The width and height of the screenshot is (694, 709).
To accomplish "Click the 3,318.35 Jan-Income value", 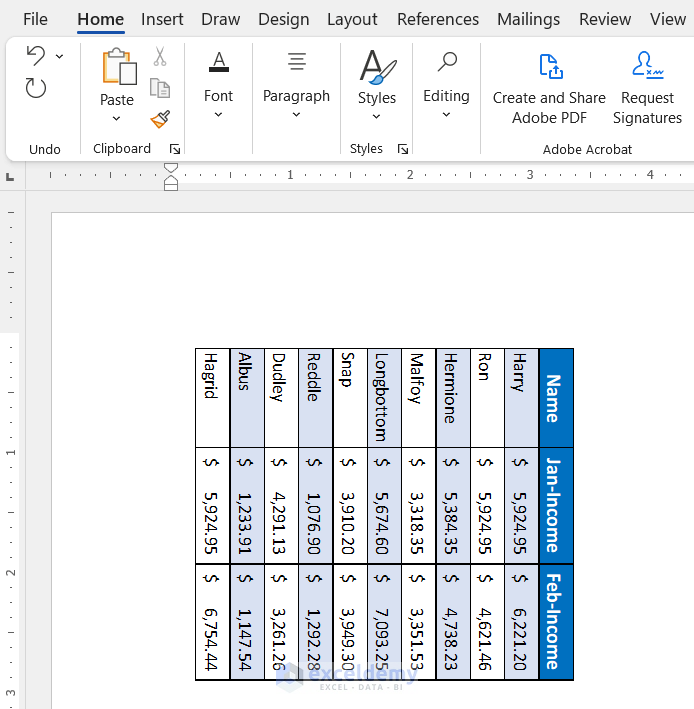I will coord(416,523).
